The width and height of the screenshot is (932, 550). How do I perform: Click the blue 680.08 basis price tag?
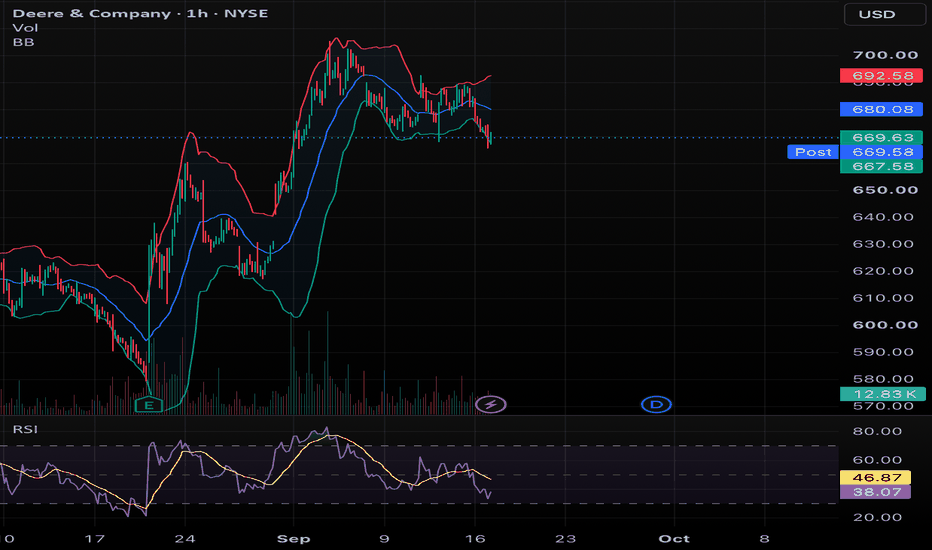tap(881, 109)
